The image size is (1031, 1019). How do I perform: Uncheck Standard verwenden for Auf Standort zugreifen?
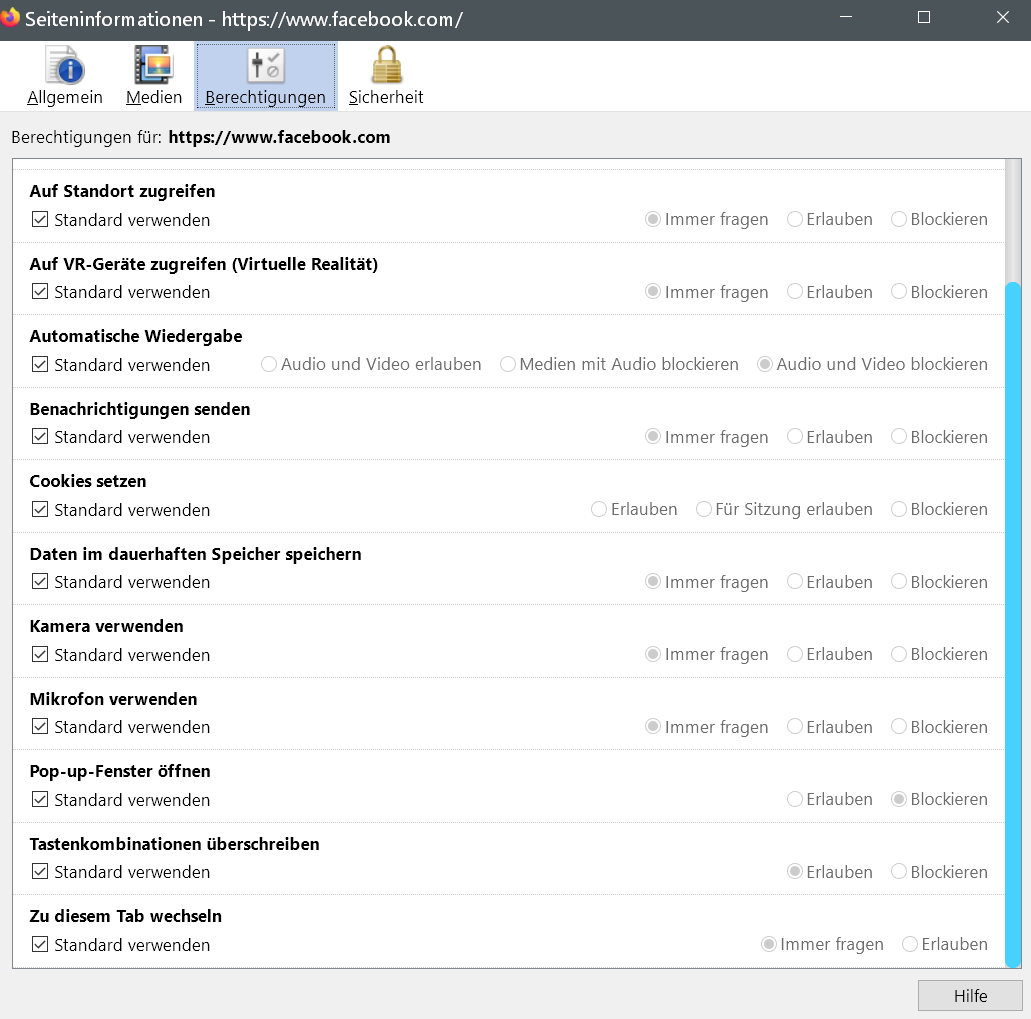point(40,220)
